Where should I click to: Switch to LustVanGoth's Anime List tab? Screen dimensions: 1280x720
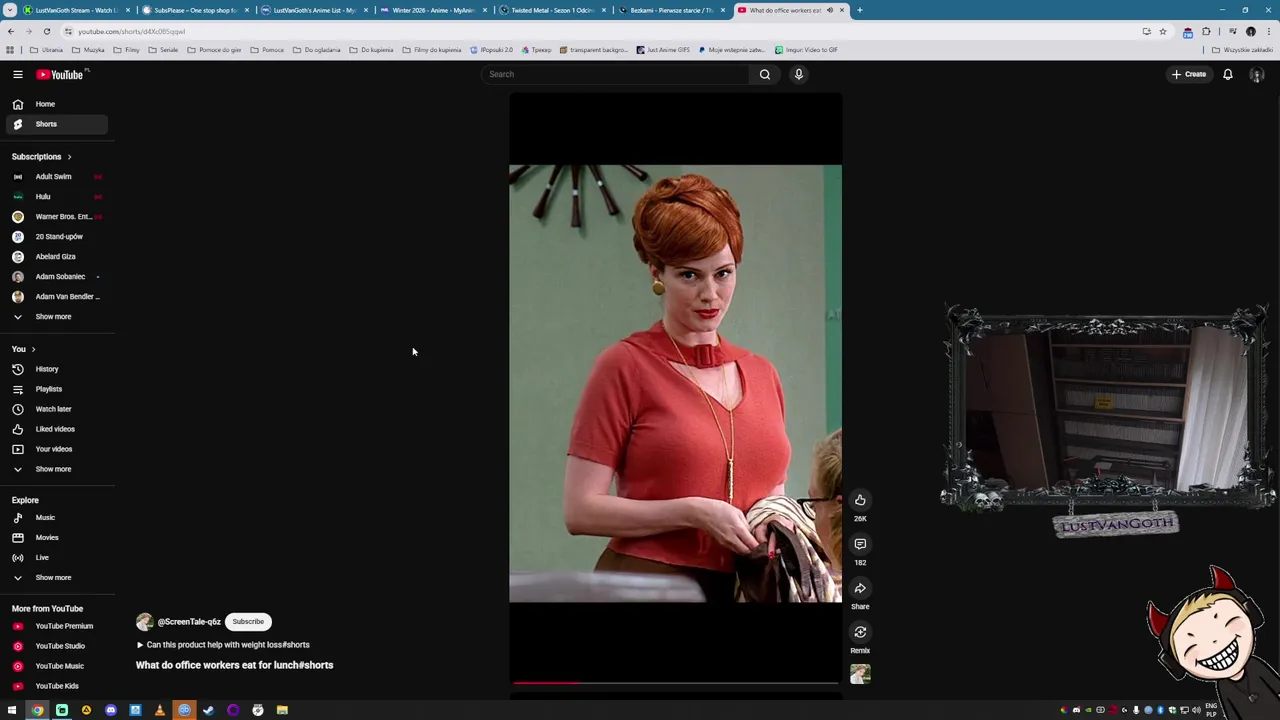tap(314, 10)
